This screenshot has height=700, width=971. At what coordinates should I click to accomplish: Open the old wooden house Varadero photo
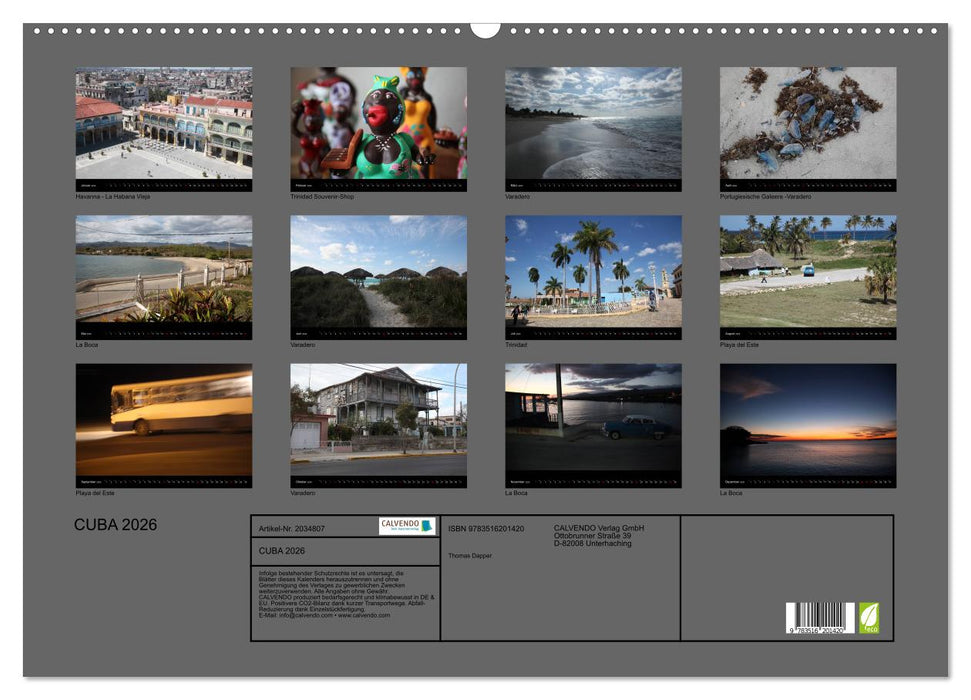pos(378,420)
